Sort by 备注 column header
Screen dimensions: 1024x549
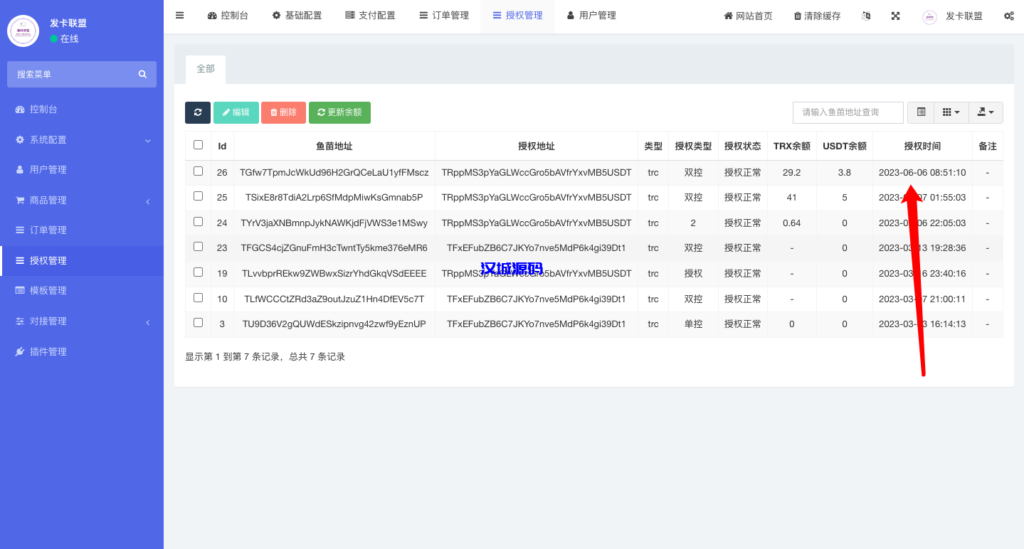coord(987,146)
